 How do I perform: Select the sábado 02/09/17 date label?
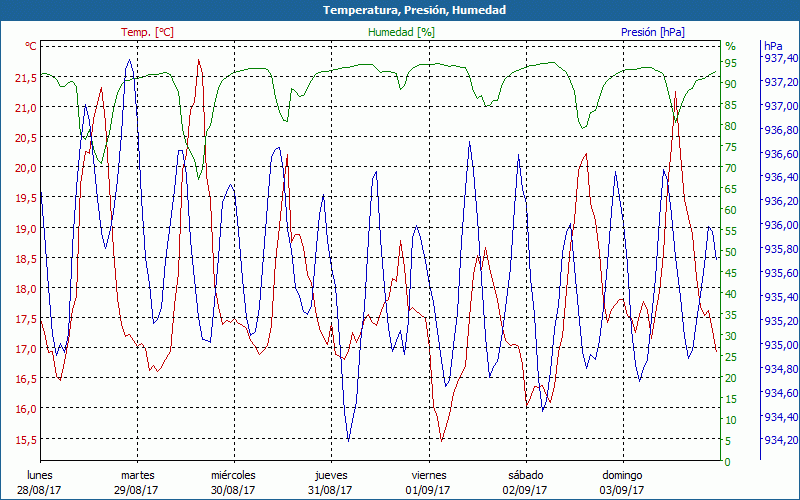[525, 482]
